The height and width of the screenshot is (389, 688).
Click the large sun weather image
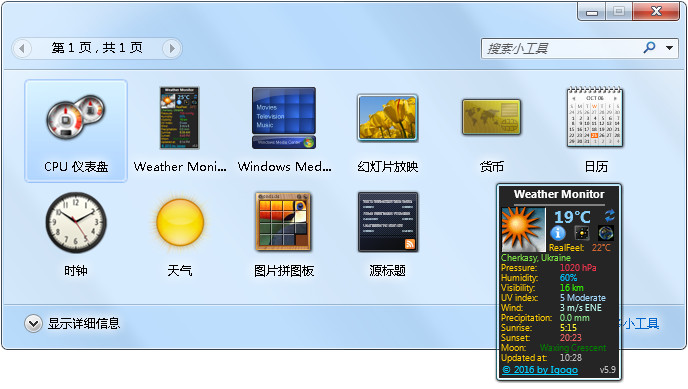(523, 229)
